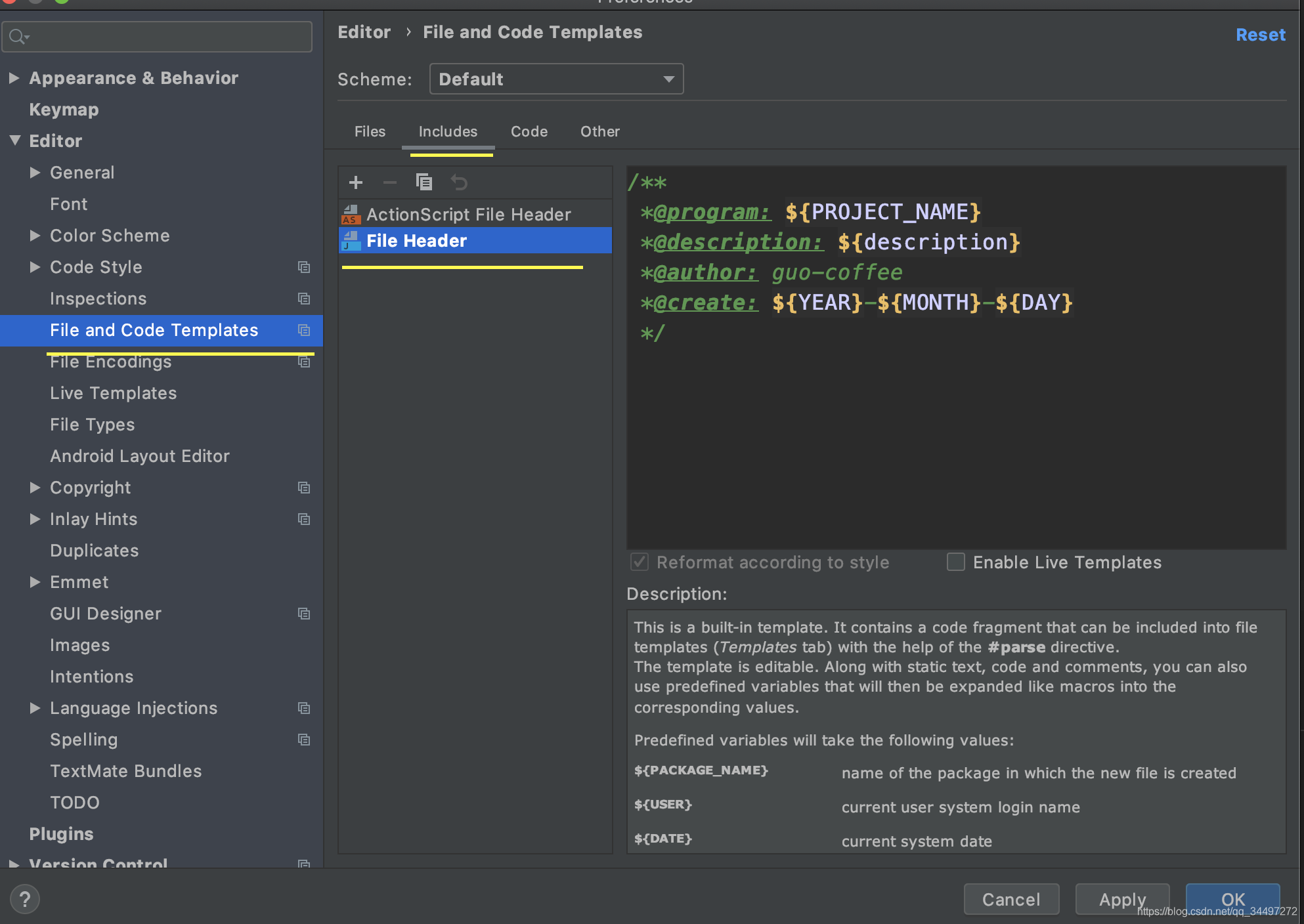Click the settings search field

(x=158, y=37)
